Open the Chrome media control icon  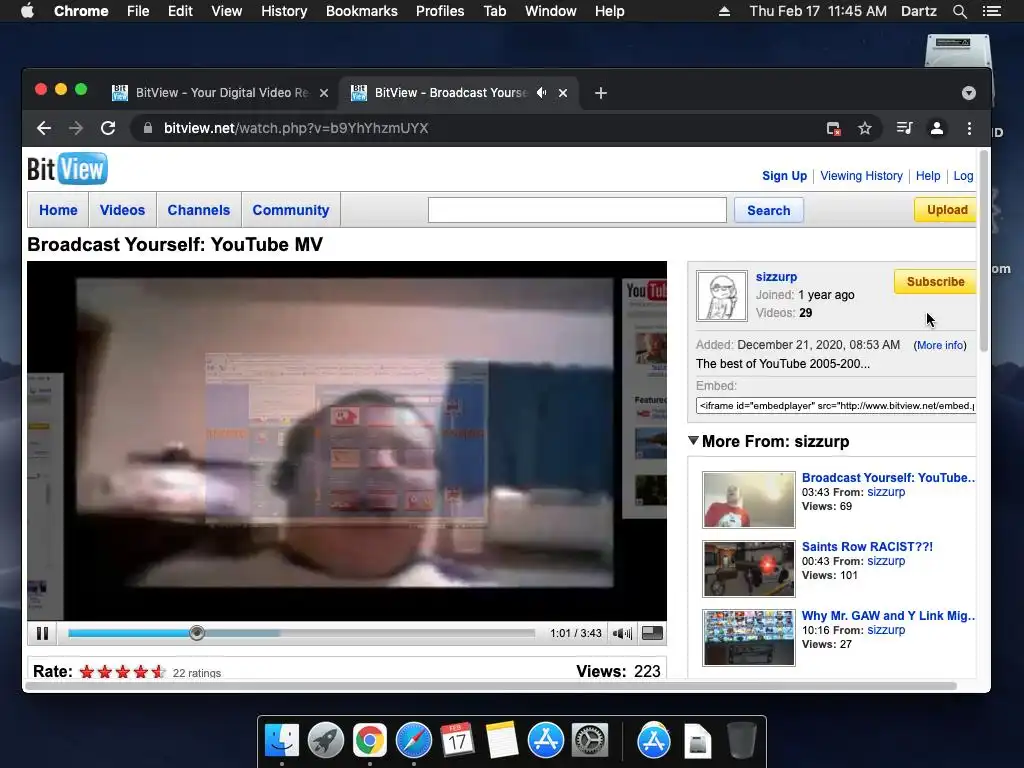point(904,128)
